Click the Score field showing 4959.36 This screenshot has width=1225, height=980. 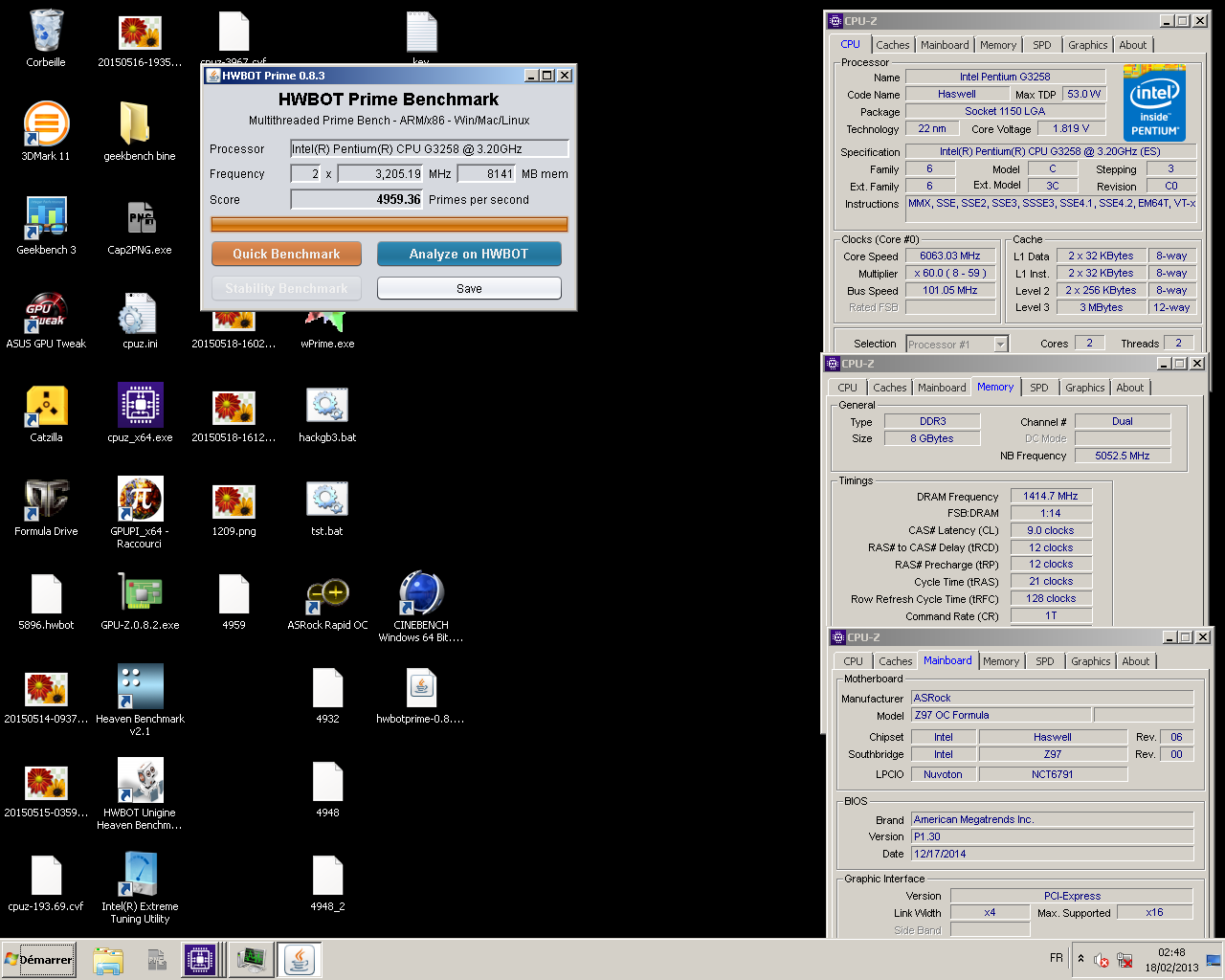pos(356,199)
